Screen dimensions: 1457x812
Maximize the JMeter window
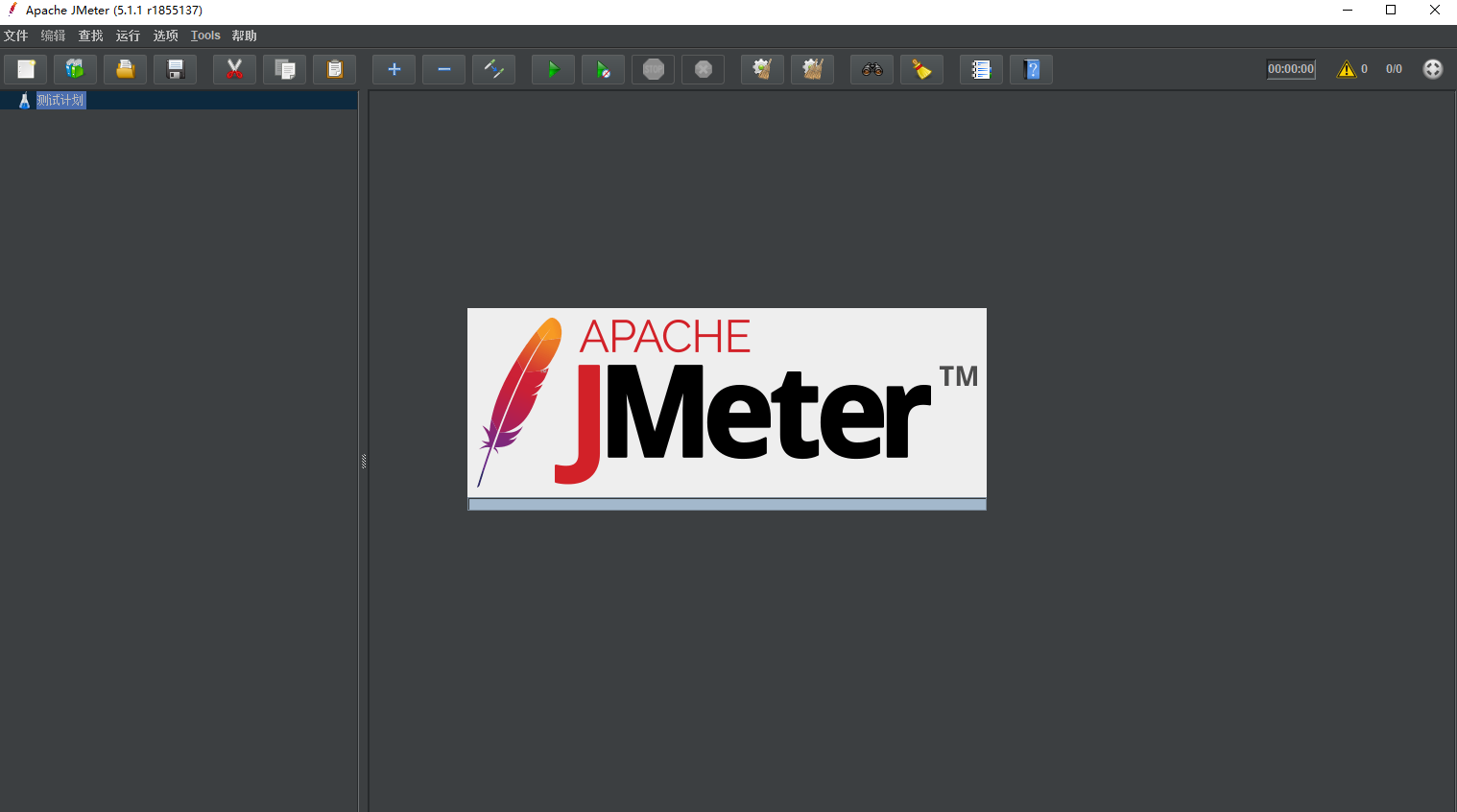(1391, 11)
